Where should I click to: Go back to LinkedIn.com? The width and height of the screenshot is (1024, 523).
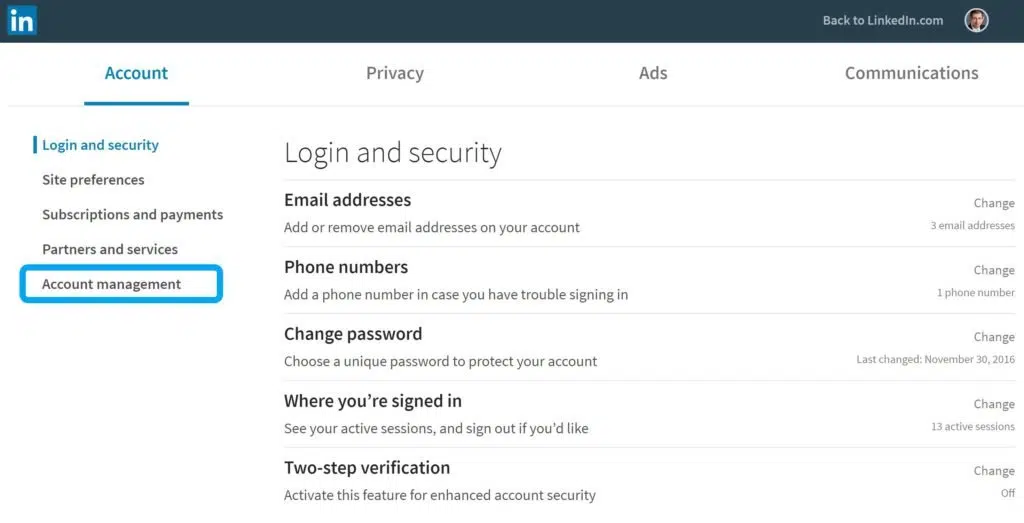pyautogui.click(x=882, y=20)
